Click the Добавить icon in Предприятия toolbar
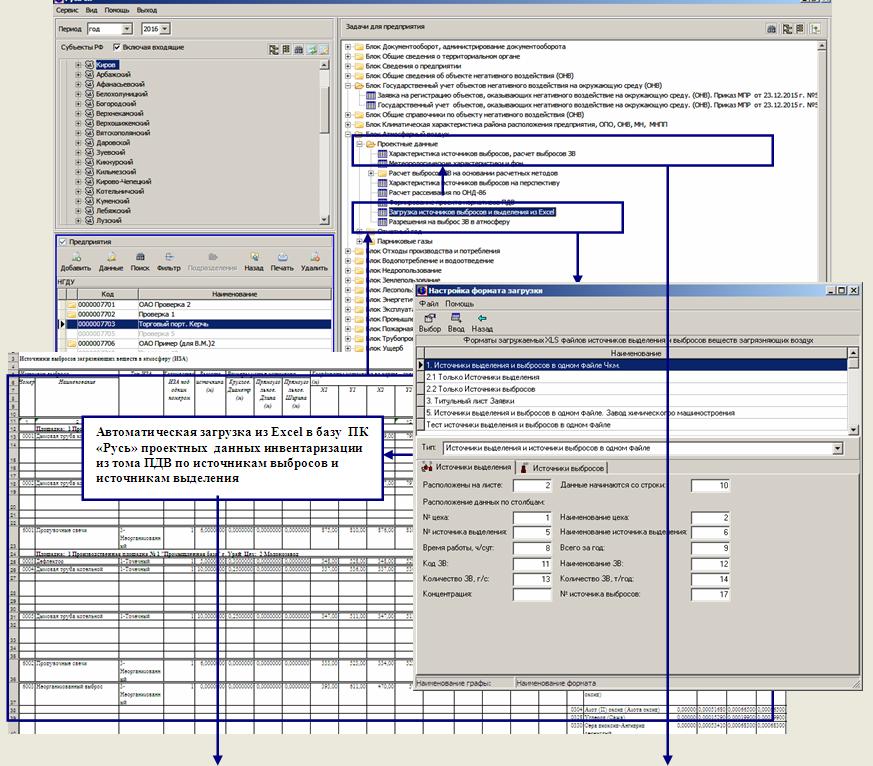Image resolution: width=873 pixels, height=766 pixels. 75,257
